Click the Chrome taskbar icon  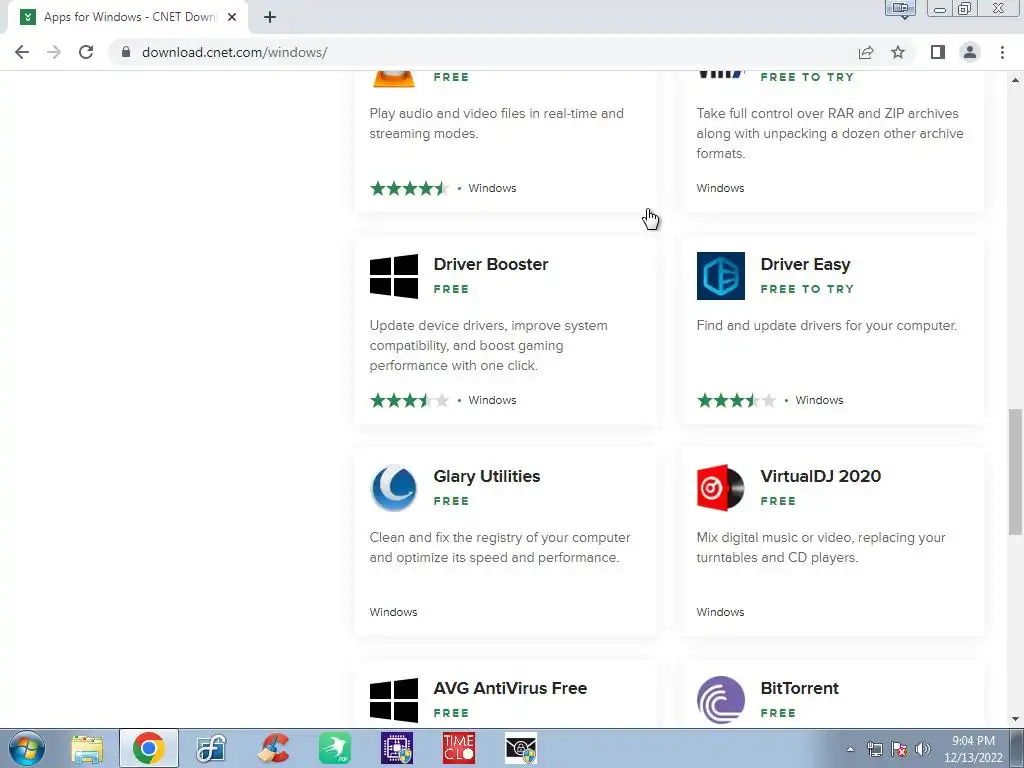[x=149, y=748]
